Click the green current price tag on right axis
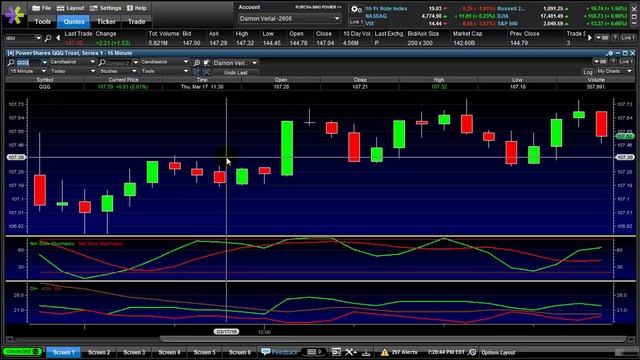Image resolution: width=640 pixels, height=360 pixels. 624,136
